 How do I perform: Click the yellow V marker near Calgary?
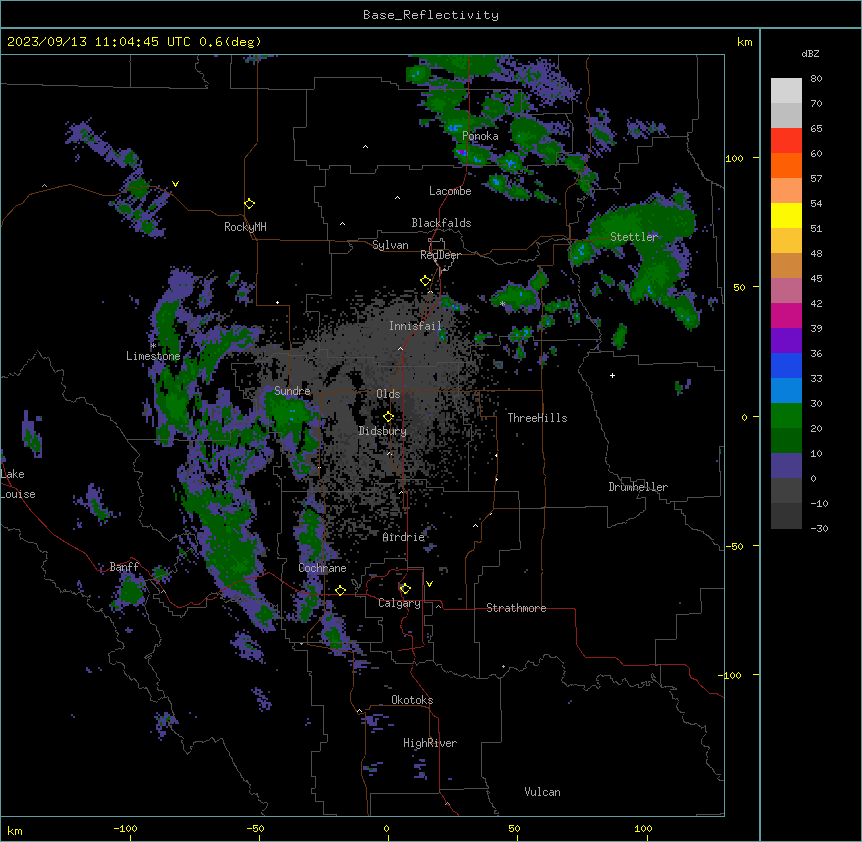point(429,584)
